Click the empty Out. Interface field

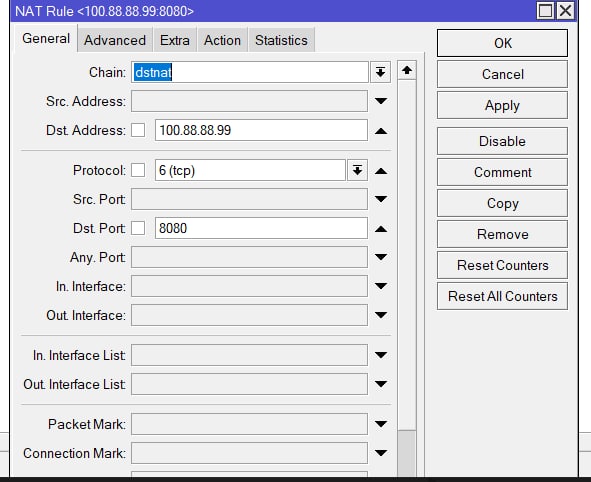pyautogui.click(x=250, y=315)
